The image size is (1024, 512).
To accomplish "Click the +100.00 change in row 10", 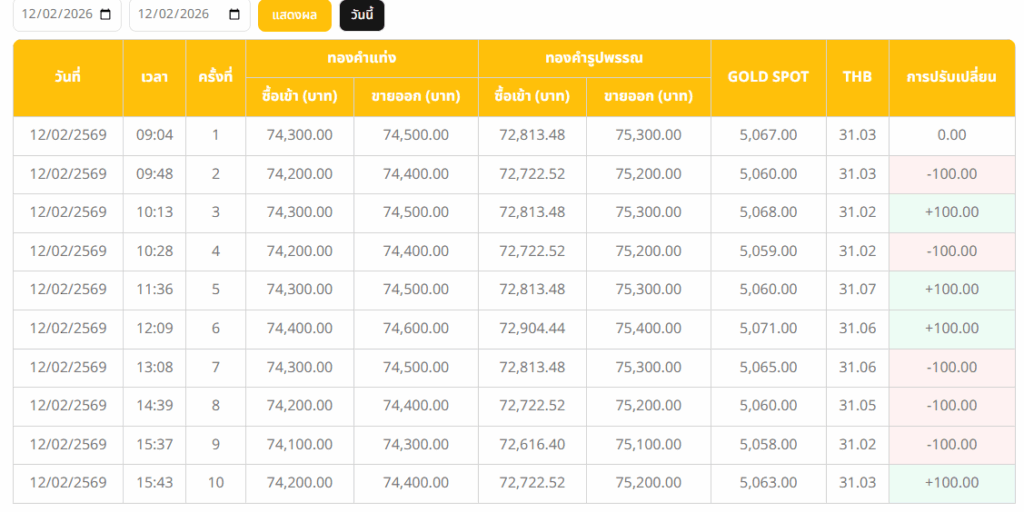I will [x=952, y=483].
